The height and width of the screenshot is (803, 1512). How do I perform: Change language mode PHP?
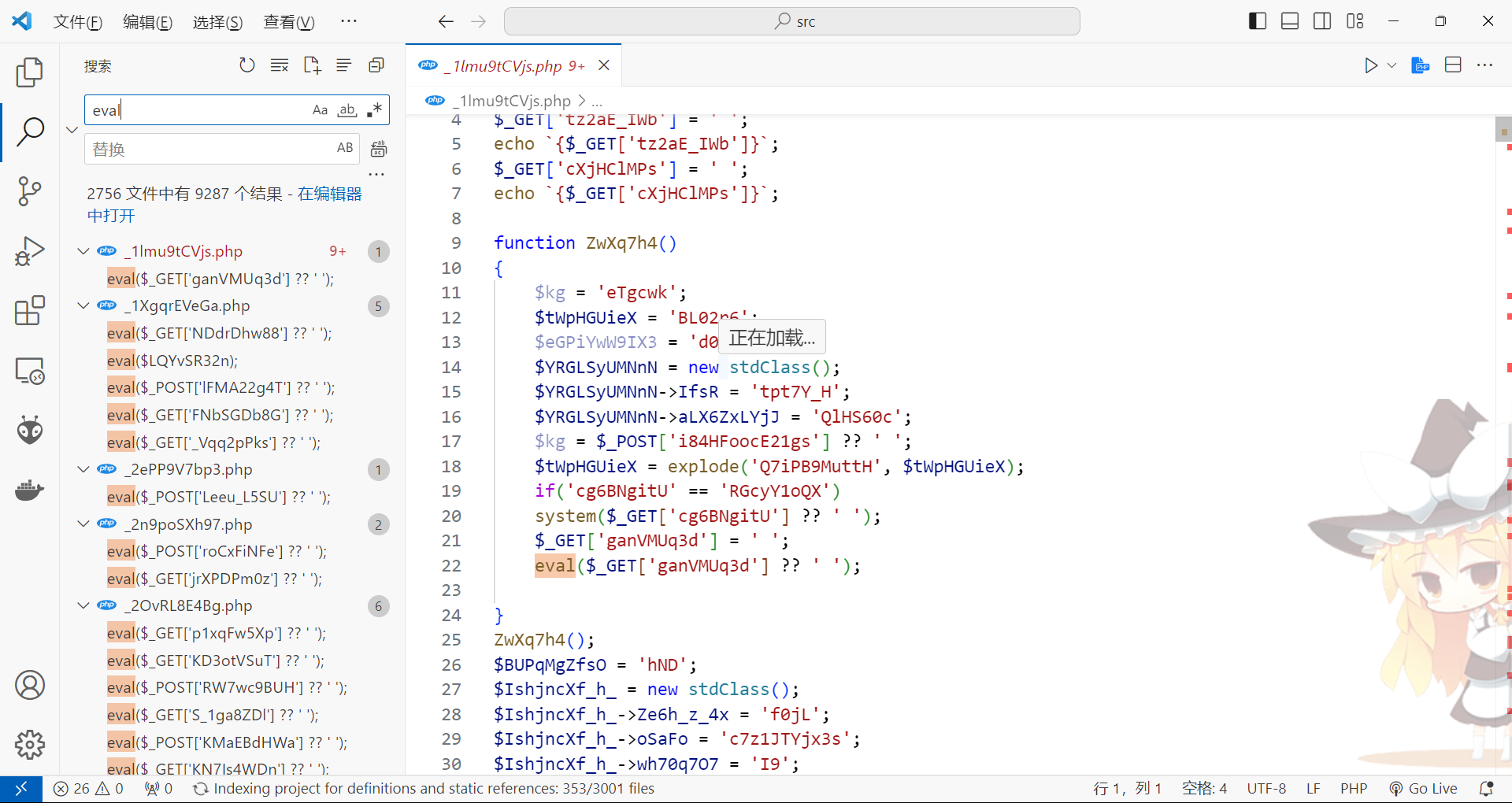point(1354,788)
